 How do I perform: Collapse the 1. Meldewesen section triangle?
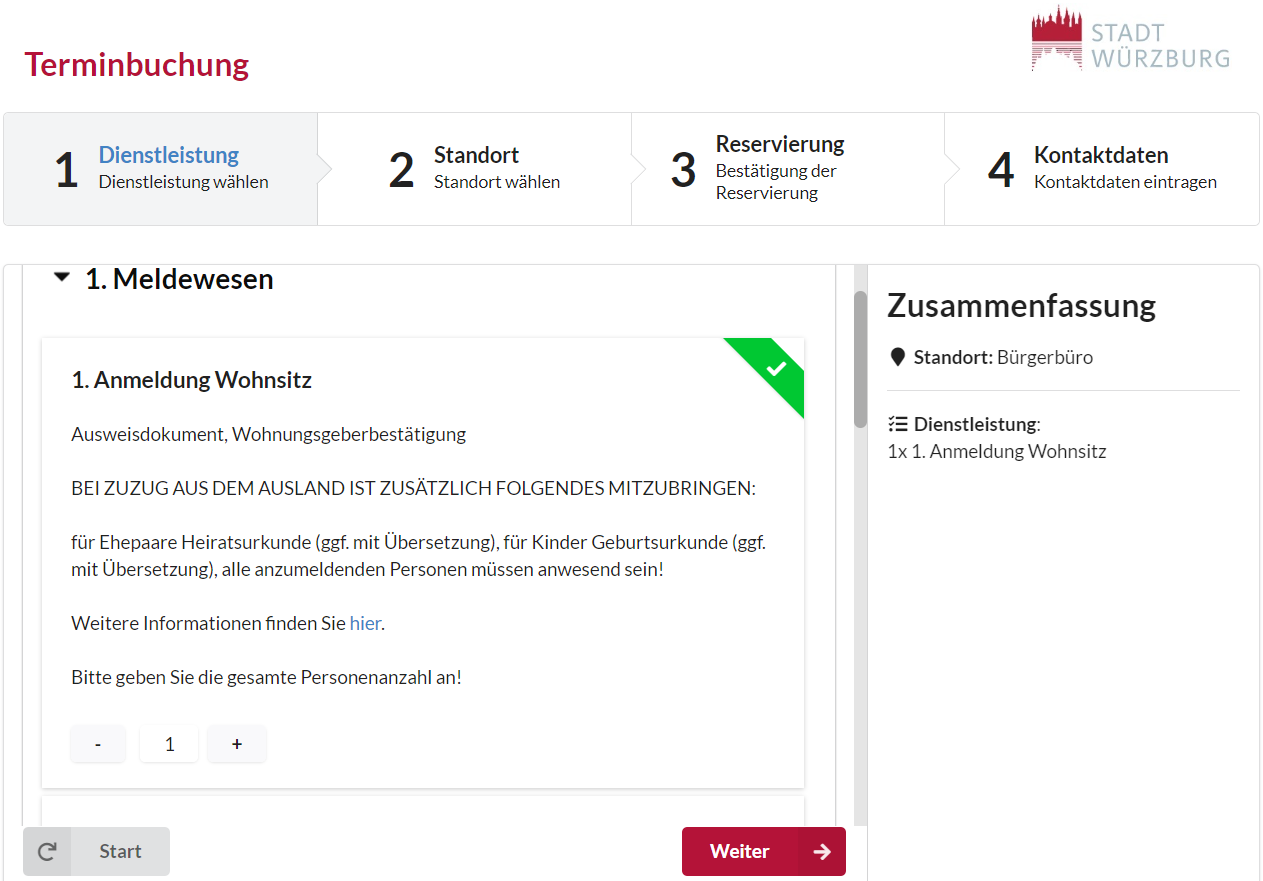62,278
